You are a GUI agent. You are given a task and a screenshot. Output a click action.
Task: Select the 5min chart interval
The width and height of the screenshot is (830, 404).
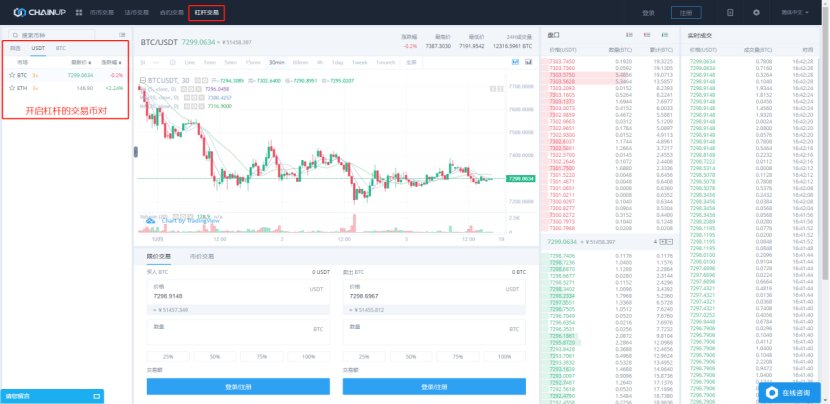pos(230,62)
